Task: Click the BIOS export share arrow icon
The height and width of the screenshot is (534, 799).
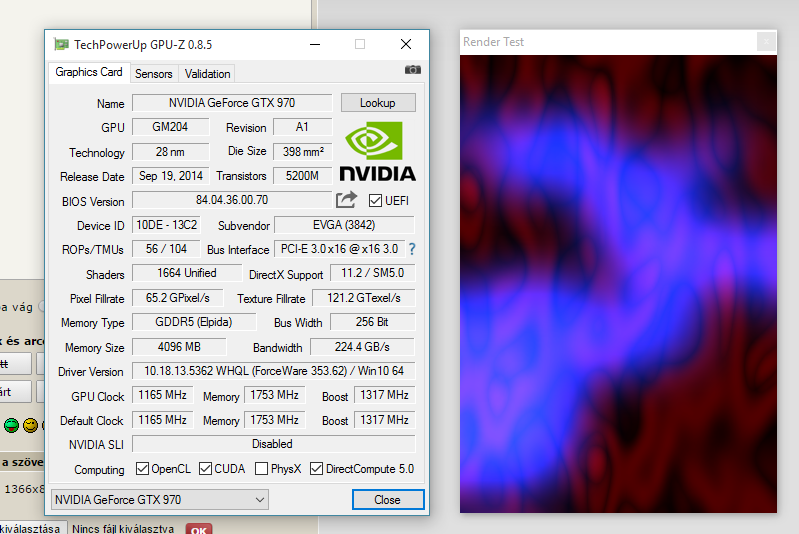Action: point(346,200)
